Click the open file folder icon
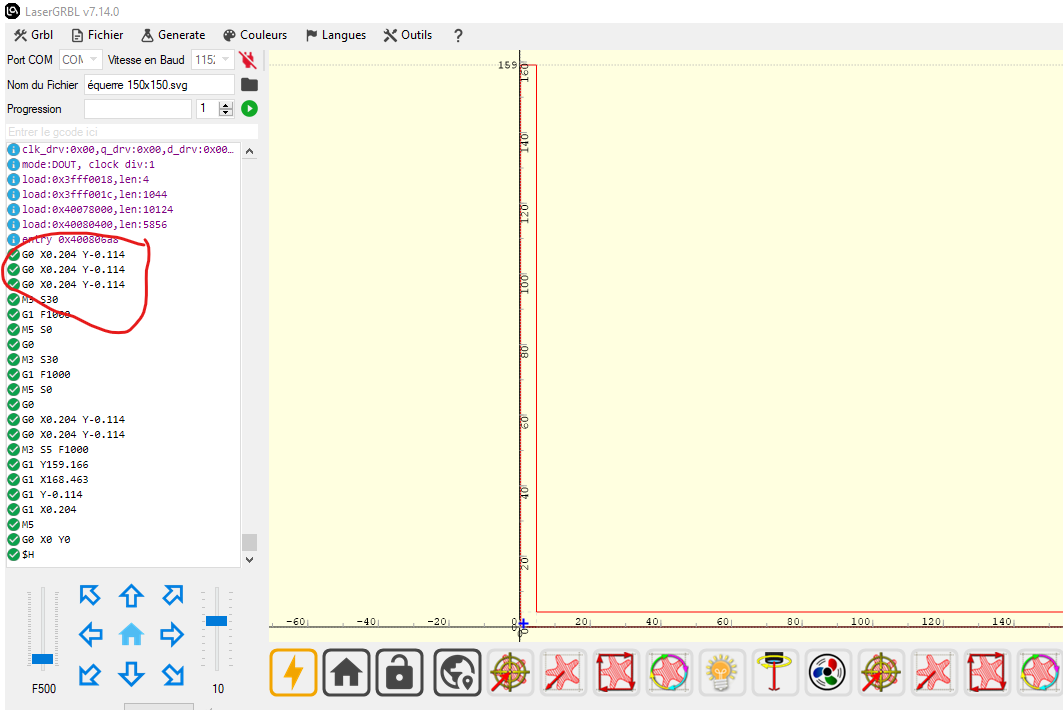The height and width of the screenshot is (710, 1063). tap(249, 85)
